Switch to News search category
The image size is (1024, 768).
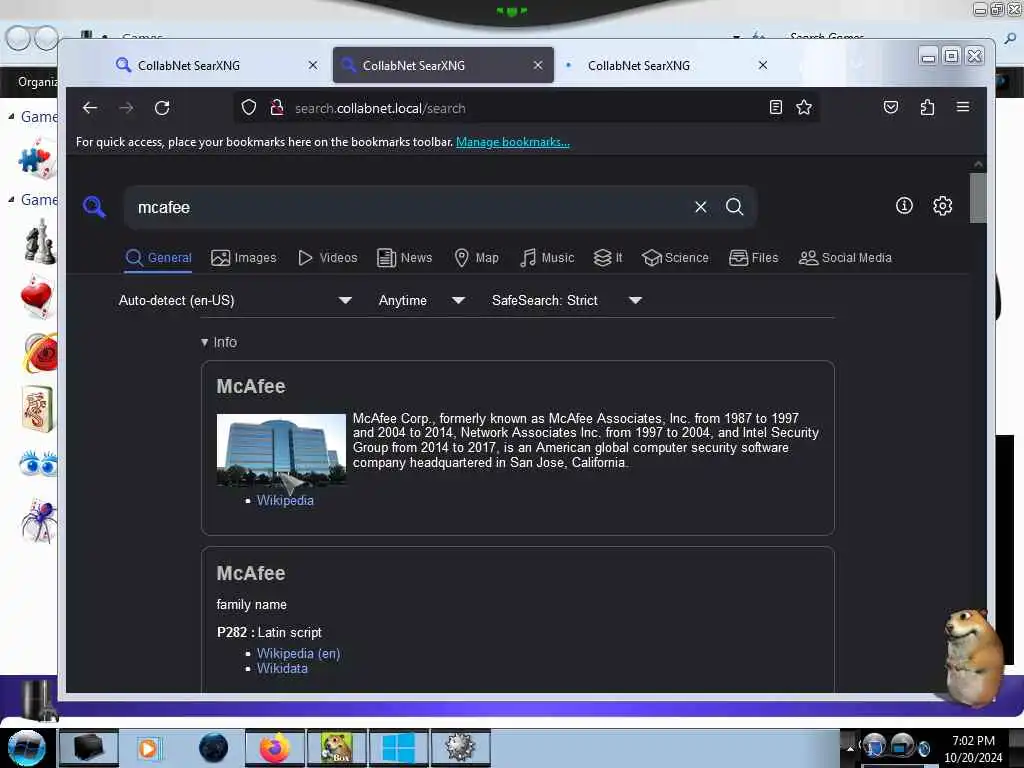click(404, 258)
